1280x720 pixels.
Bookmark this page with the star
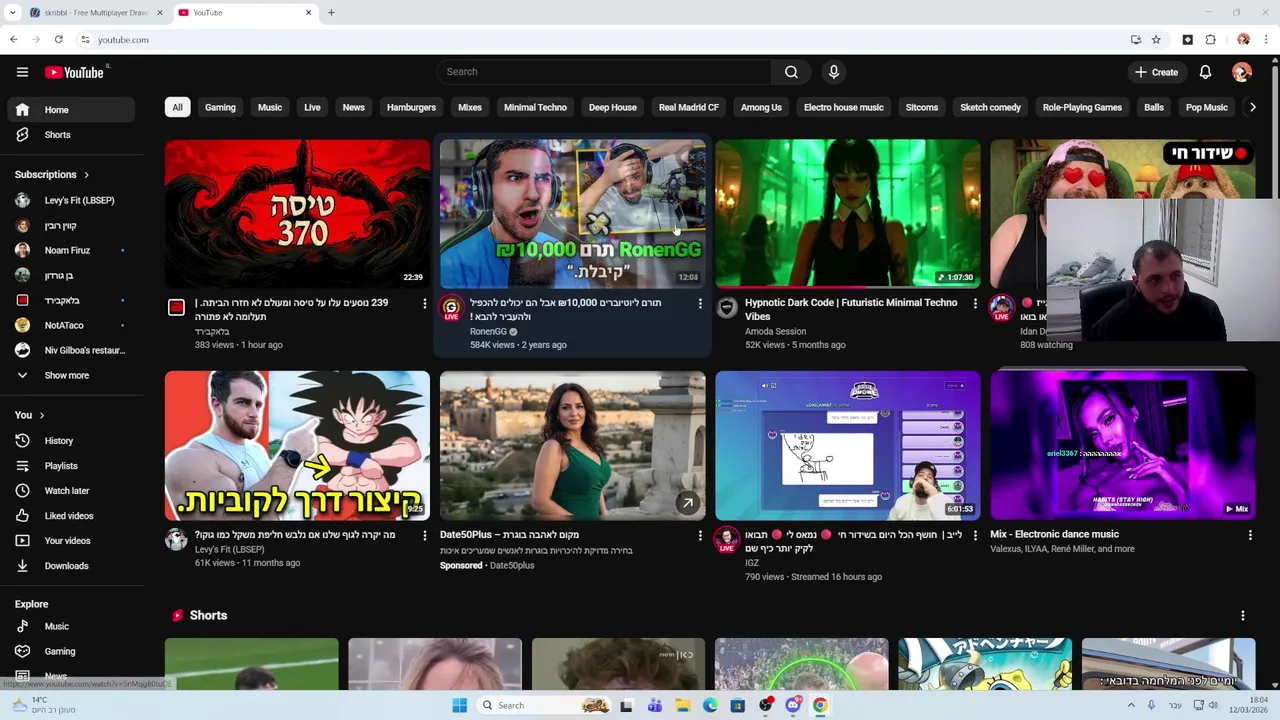1156,40
